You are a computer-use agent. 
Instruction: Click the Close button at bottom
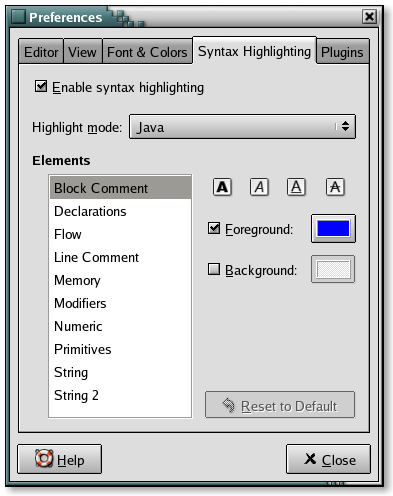[328, 459]
